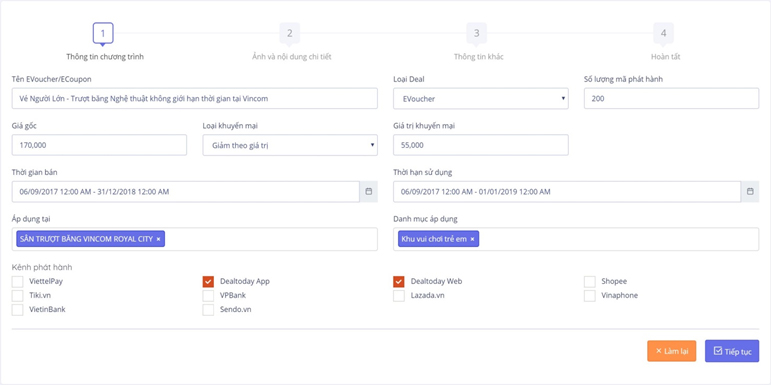
Task: Go to step 3 wizard icon
Action: coord(476,34)
